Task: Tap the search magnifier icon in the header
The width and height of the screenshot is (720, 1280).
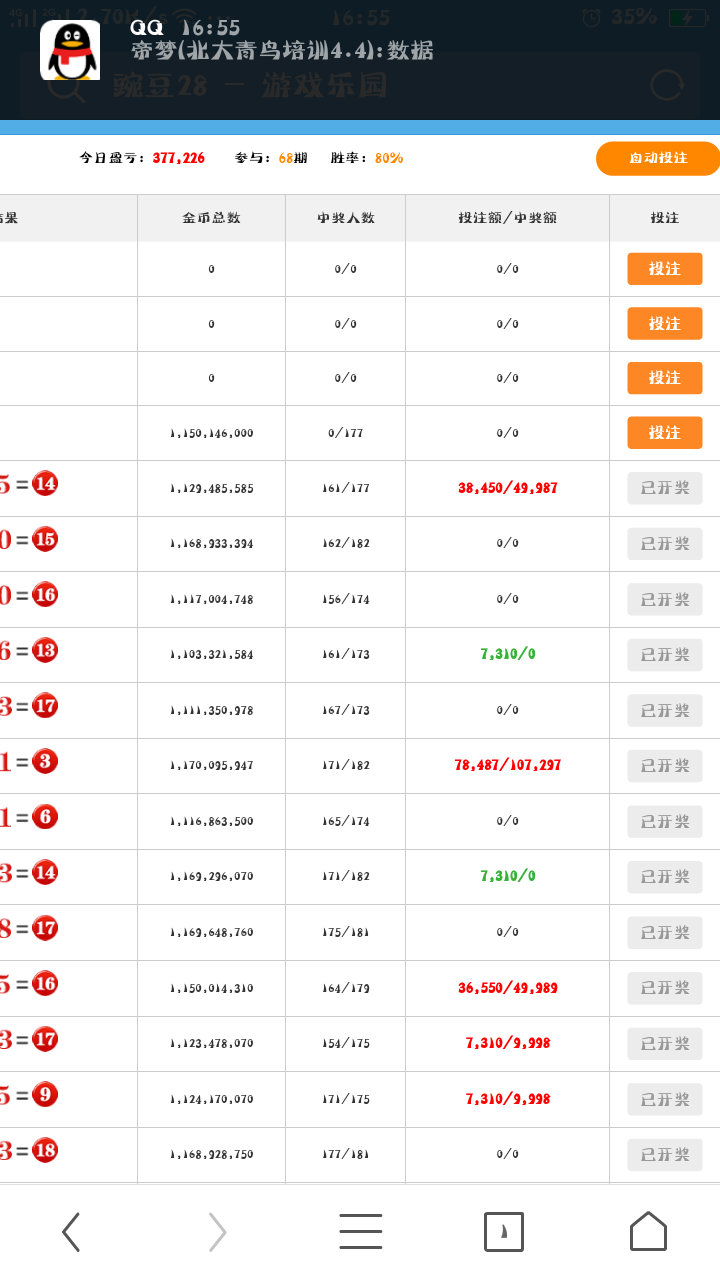Action: 67,86
